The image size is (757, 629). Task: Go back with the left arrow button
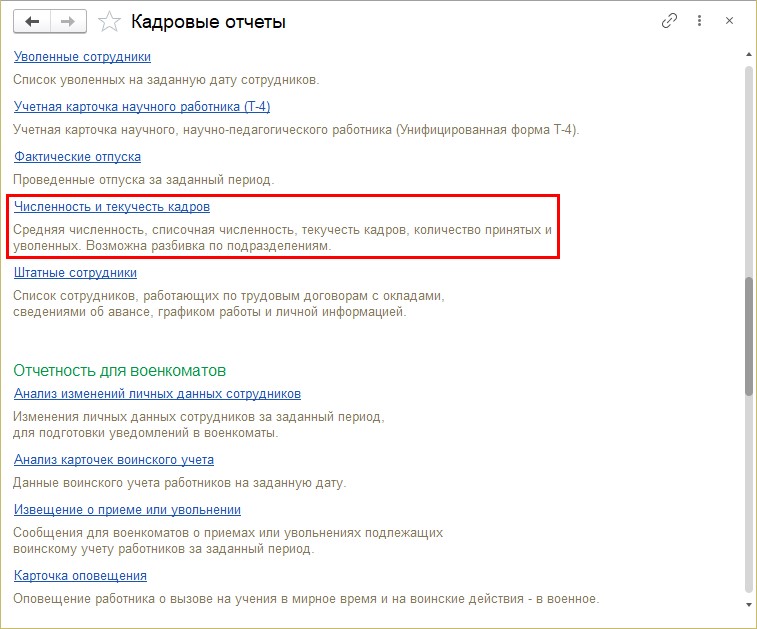pos(32,21)
